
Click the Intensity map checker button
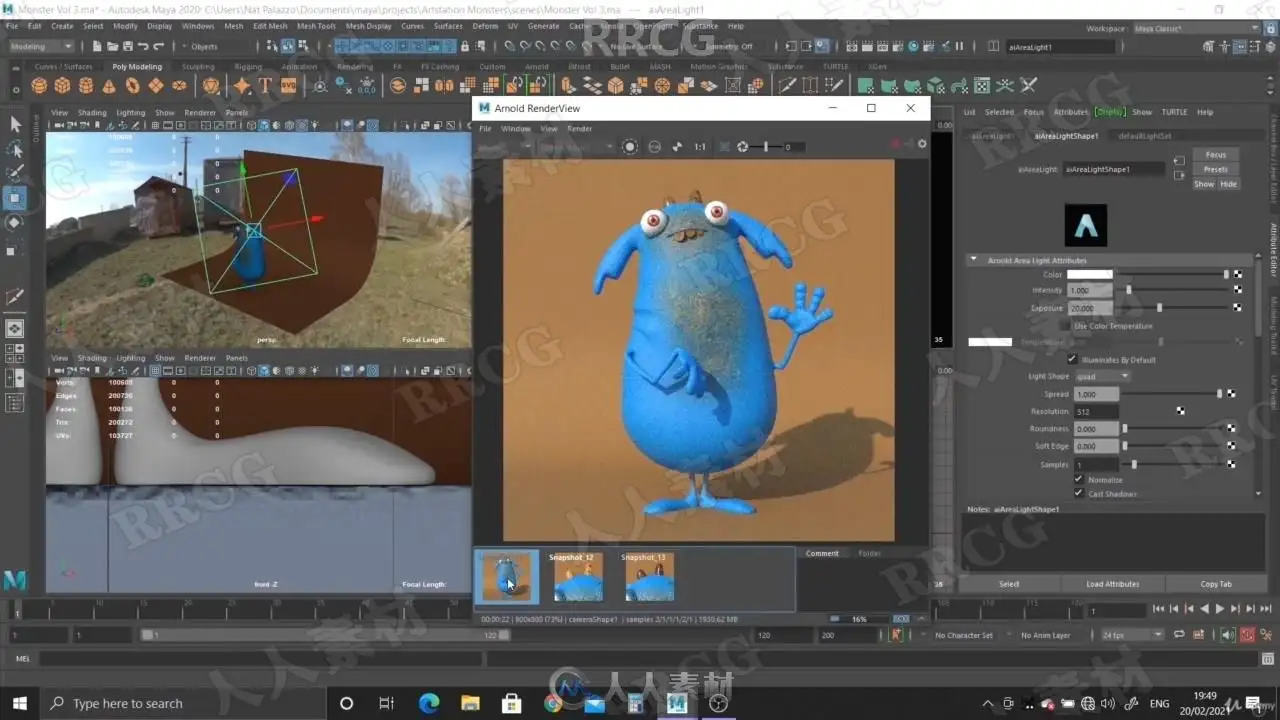(x=1238, y=290)
